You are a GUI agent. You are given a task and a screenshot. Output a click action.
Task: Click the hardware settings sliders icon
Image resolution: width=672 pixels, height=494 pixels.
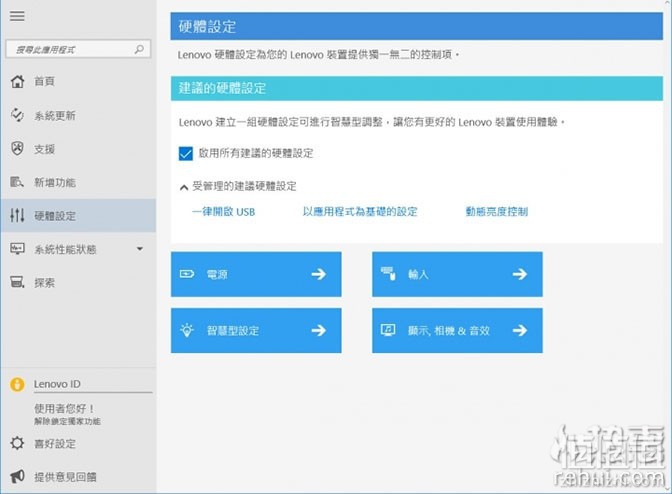17,215
